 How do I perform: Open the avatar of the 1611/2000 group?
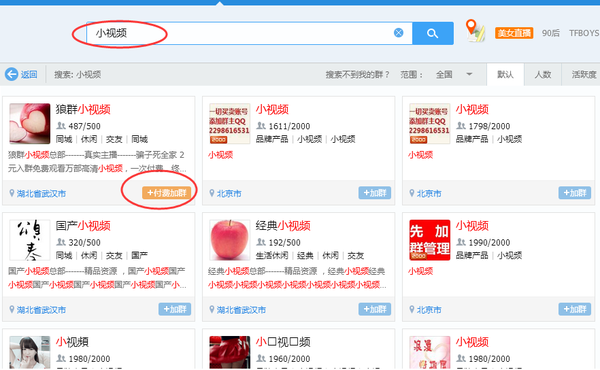(230, 124)
